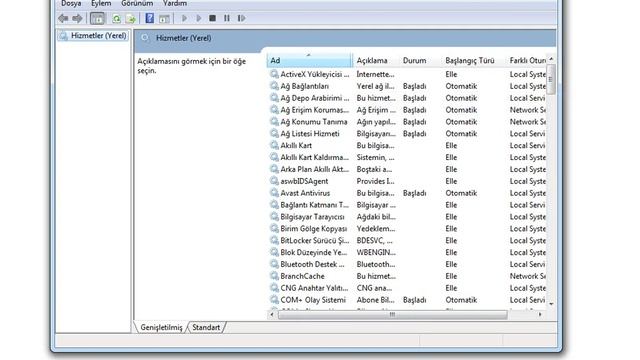Open the Yardım menu

175,3
